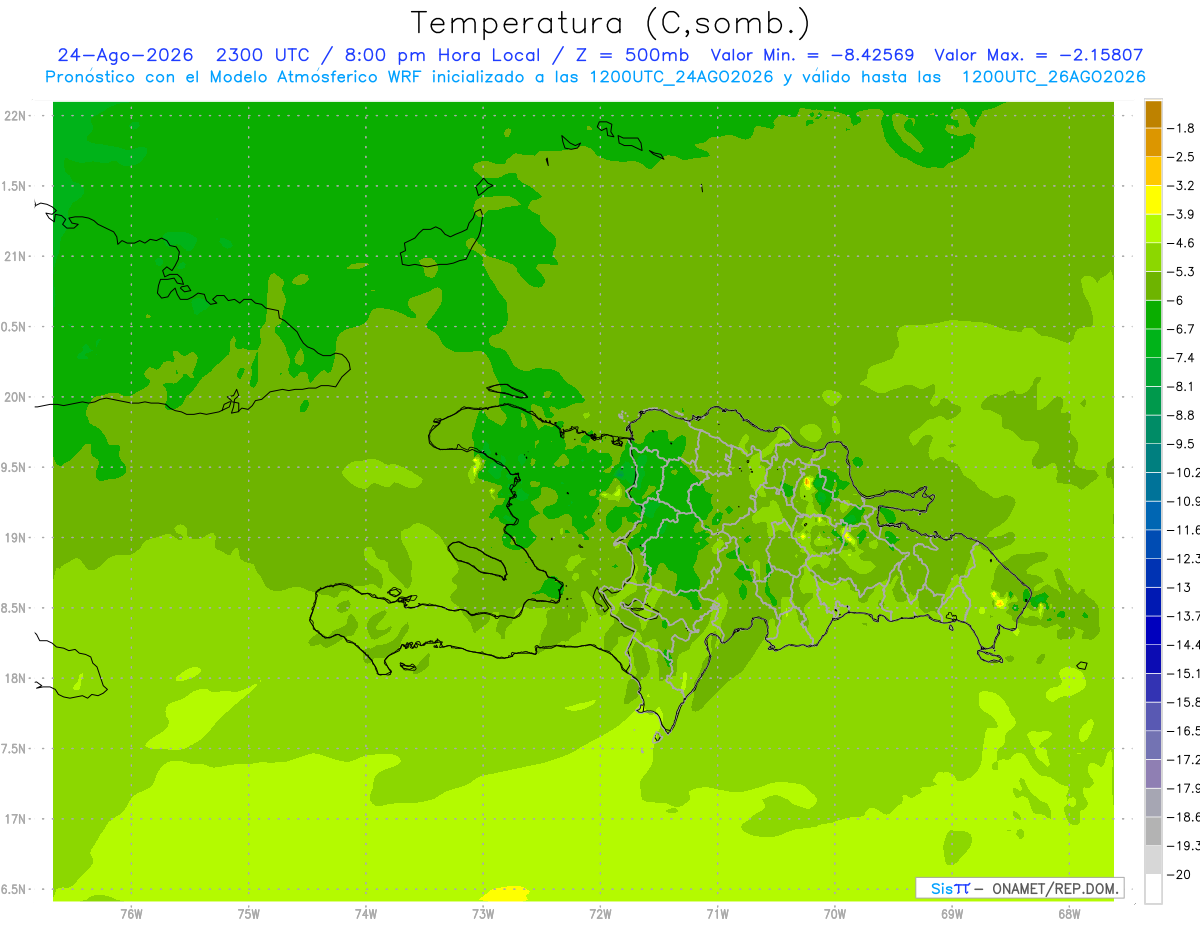The image size is (1200, 927).
Task: Click the 'Valor Max. = -2.15807' text
Action: [1038, 55]
